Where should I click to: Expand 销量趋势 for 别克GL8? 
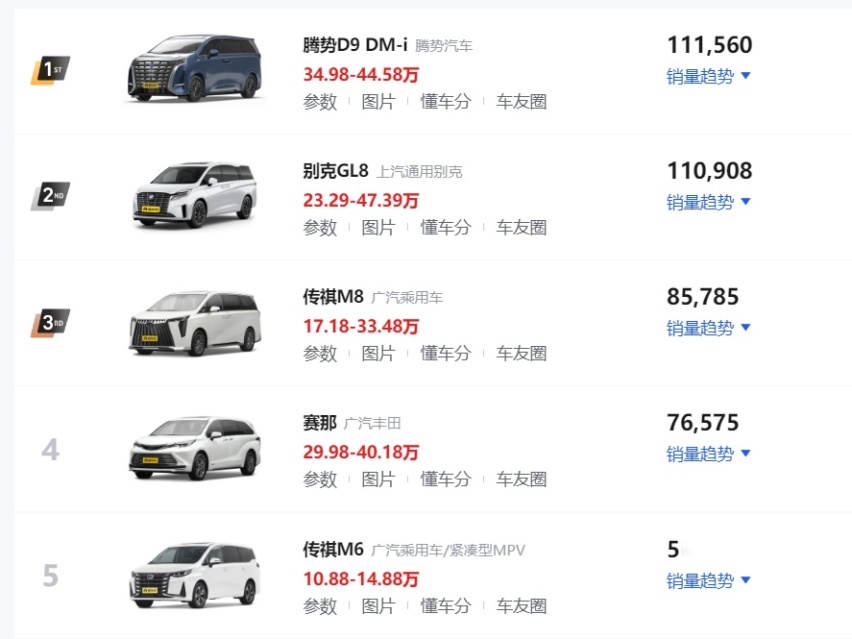708,202
